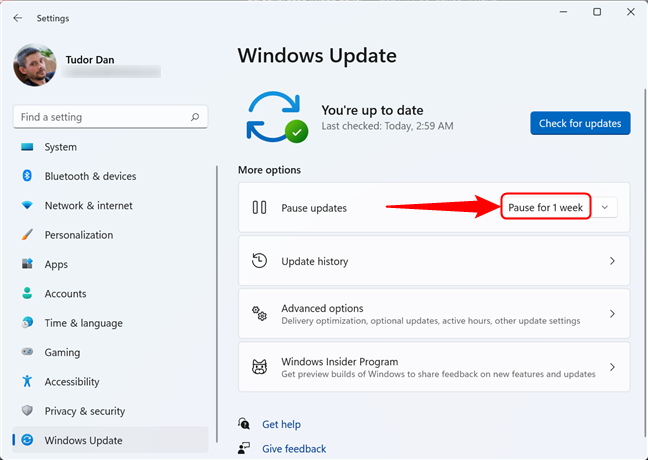
Task: Click the Accounts person icon
Action: pyautogui.click(x=27, y=293)
